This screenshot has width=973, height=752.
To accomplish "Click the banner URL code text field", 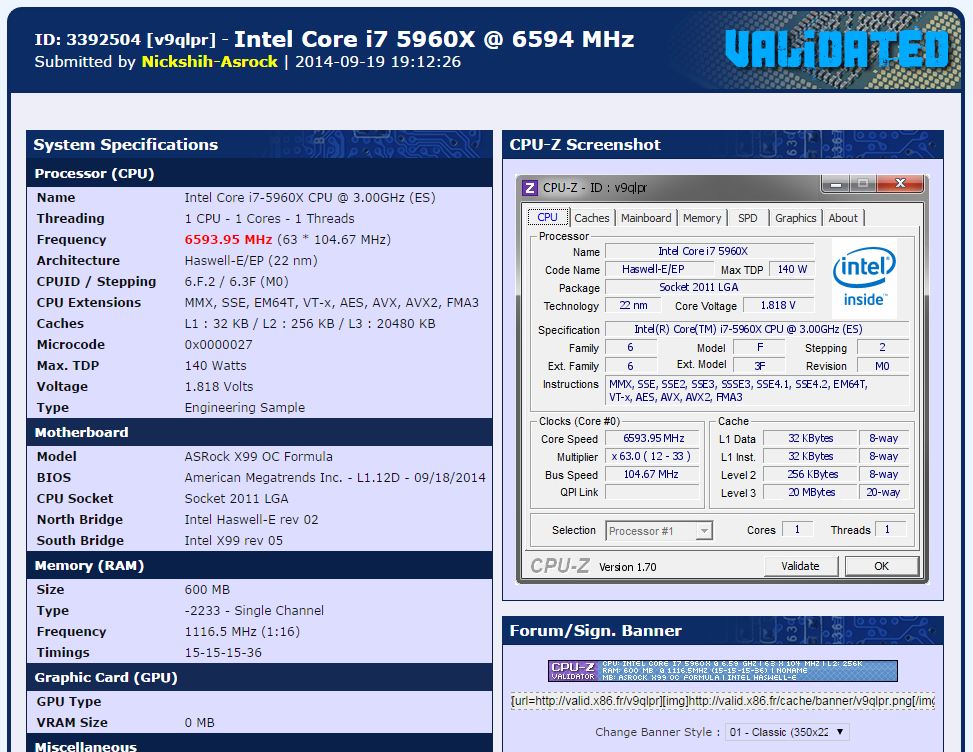I will pyautogui.click(x=722, y=701).
